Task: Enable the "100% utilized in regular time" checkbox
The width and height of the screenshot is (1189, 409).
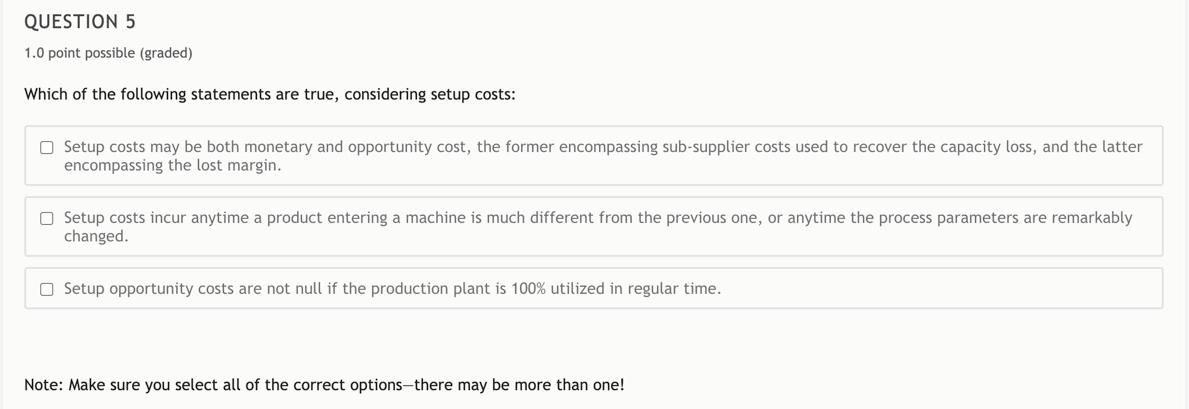Action: (x=47, y=289)
